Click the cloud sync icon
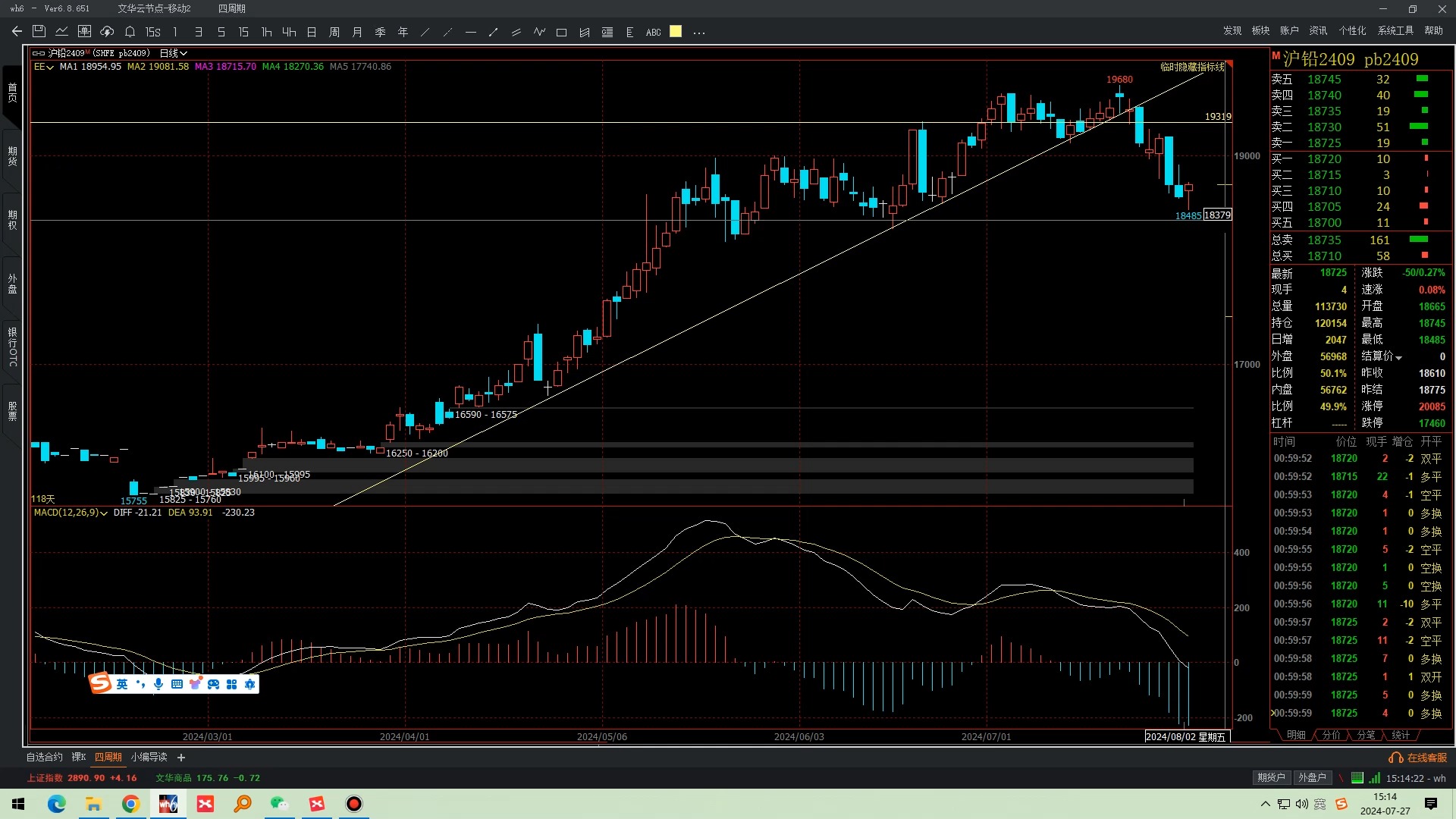 (107, 32)
